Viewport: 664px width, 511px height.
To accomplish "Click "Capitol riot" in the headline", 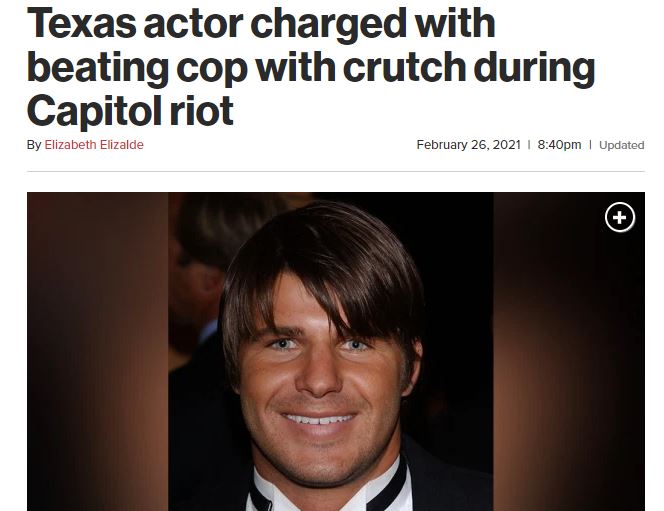I will click(x=130, y=110).
